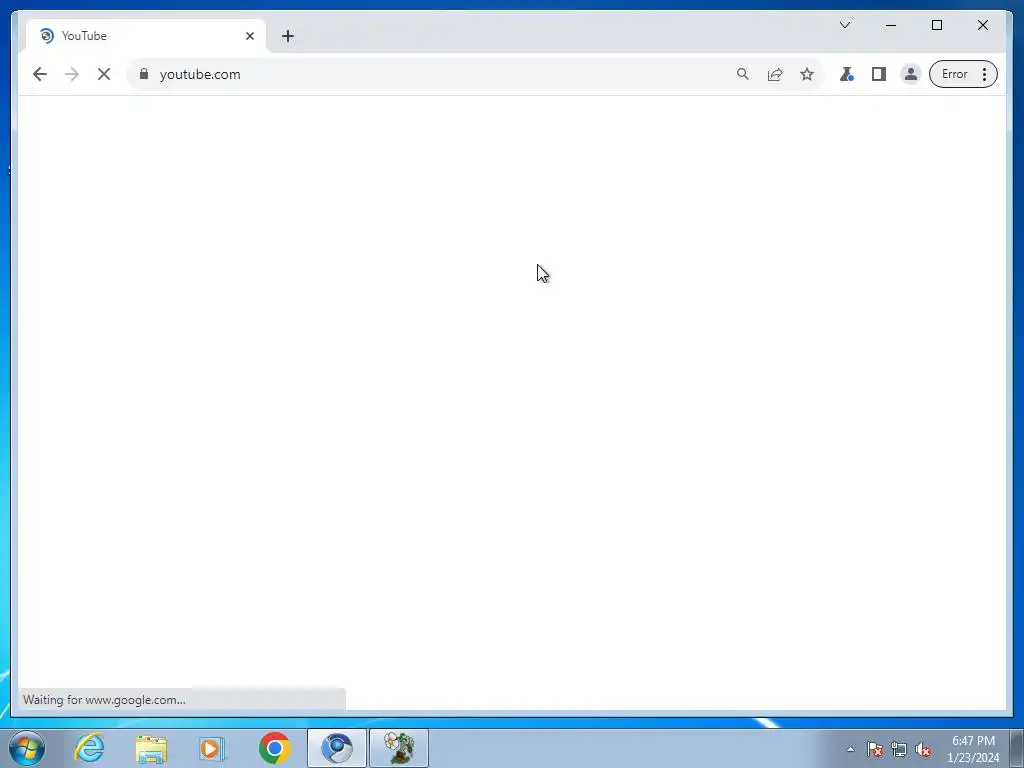Open Google Chrome from the taskbar
Viewport: 1024px width, 768px height.
tap(275, 748)
